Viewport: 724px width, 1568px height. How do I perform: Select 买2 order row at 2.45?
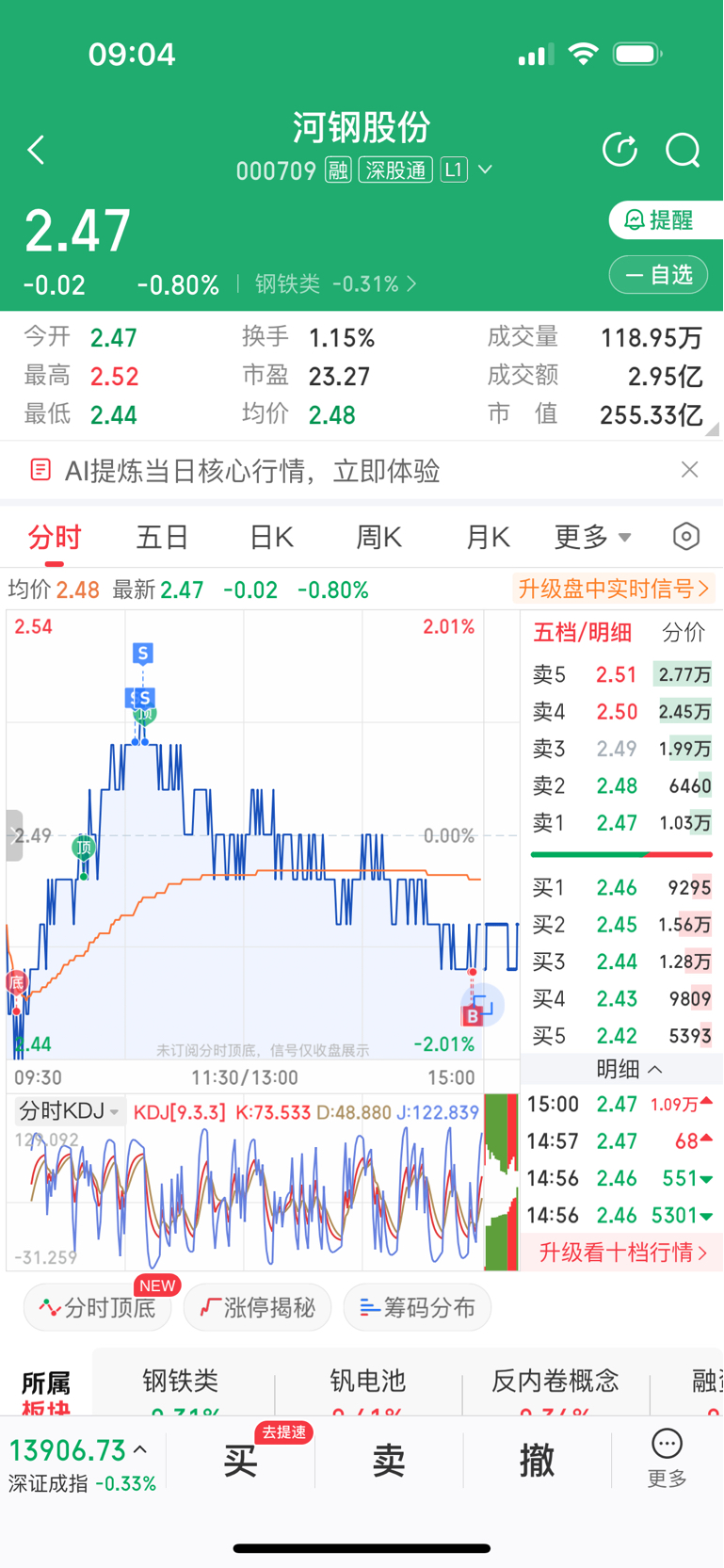[x=621, y=925]
